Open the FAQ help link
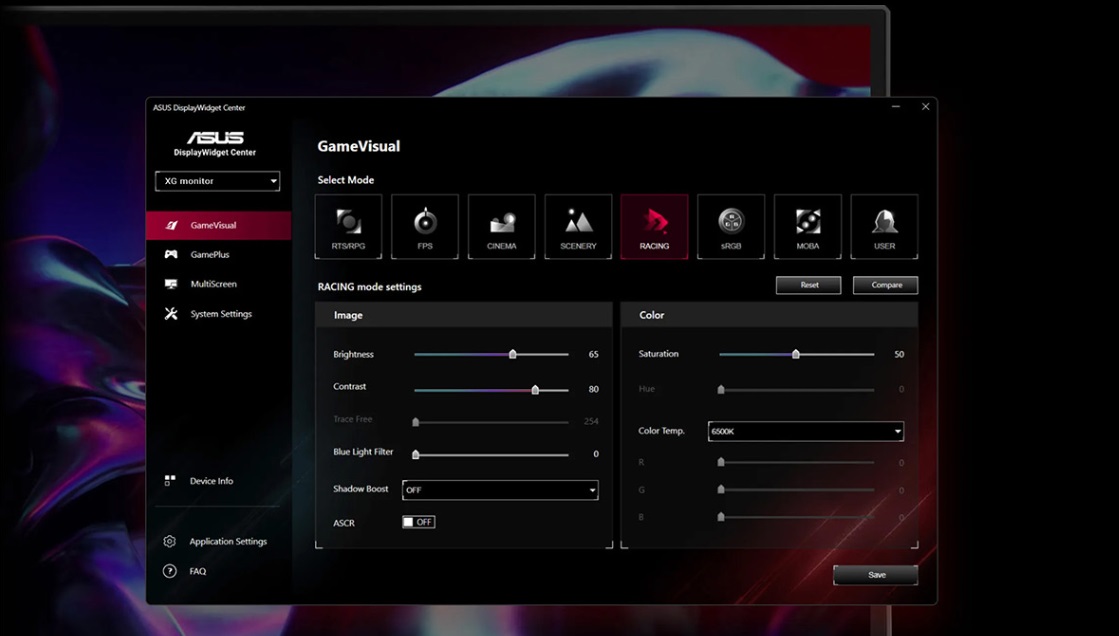1119x636 pixels. (197, 571)
